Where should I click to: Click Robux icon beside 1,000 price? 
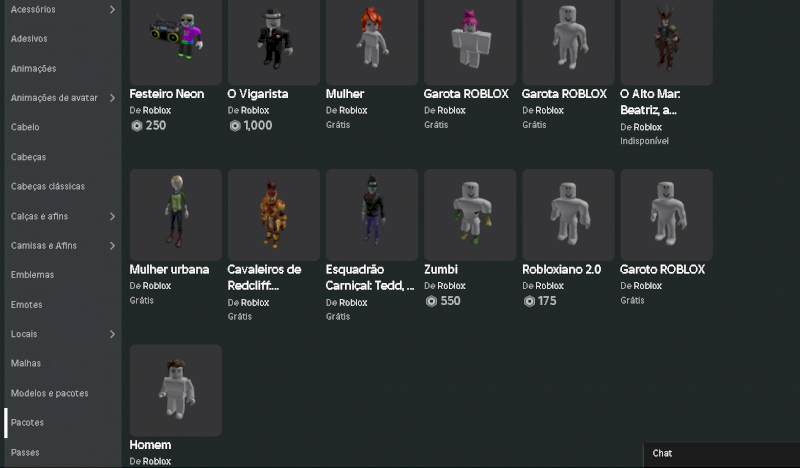(x=235, y=126)
